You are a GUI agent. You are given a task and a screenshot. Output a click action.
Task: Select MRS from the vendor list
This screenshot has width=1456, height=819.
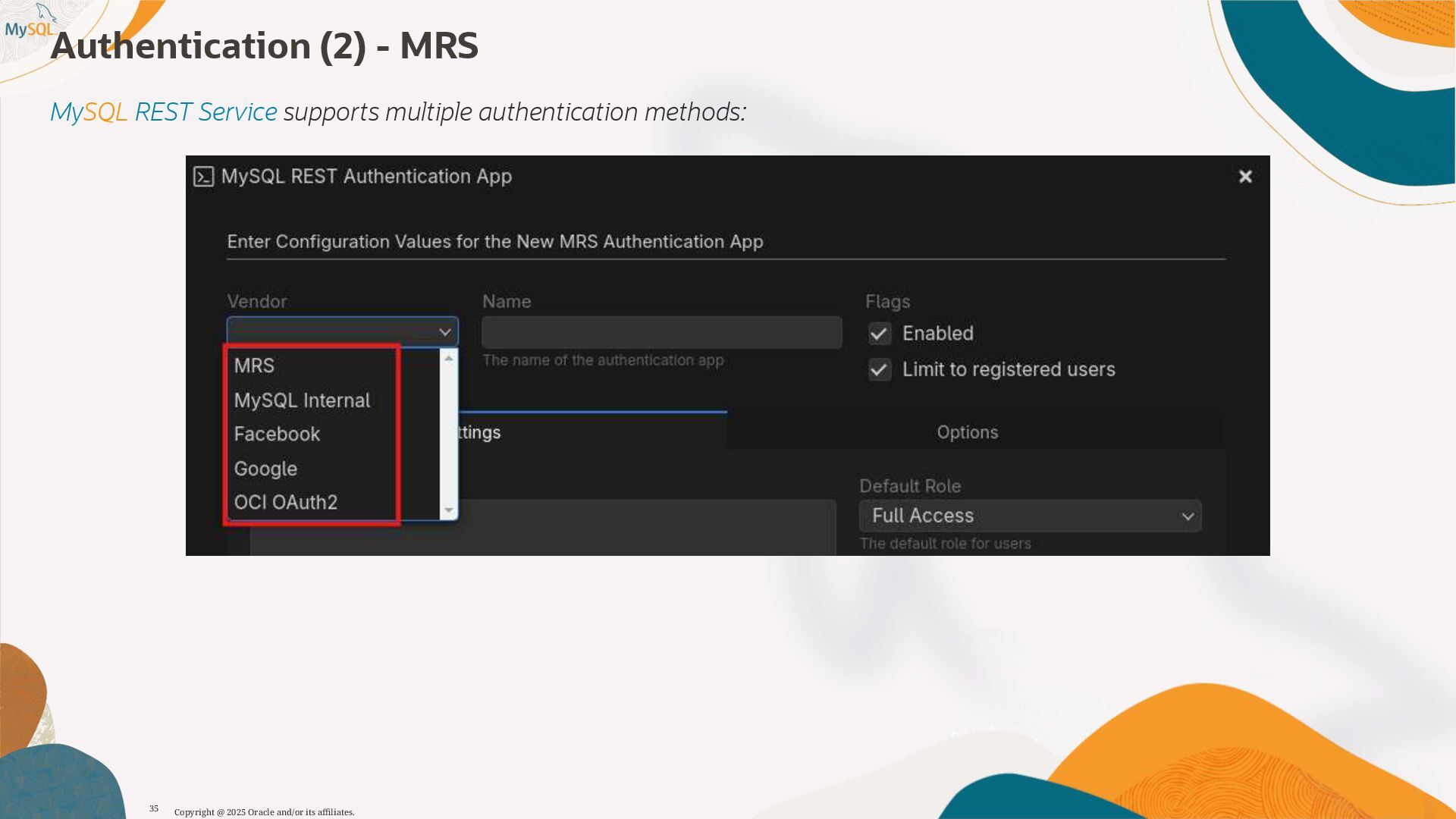tap(255, 366)
